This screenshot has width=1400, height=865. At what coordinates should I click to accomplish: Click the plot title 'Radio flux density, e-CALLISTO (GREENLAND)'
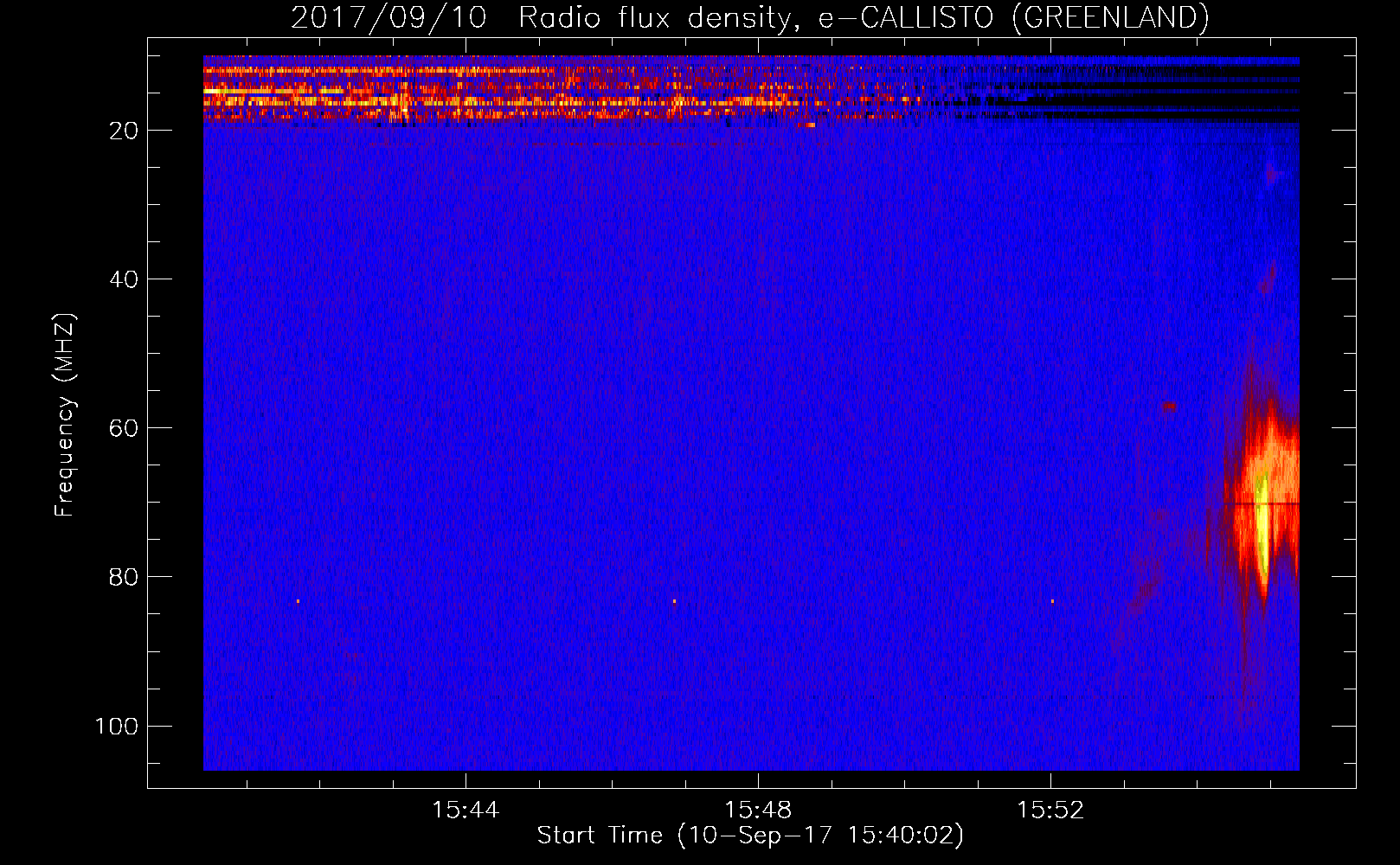click(x=864, y=18)
